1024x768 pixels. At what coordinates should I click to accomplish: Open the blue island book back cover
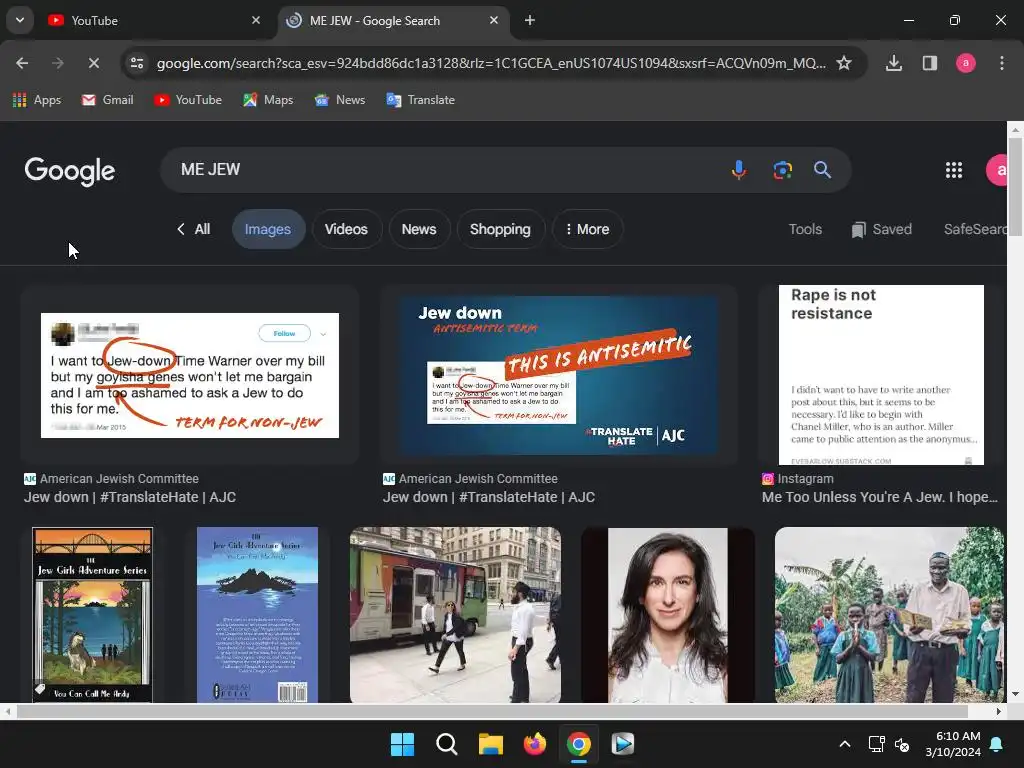[257, 615]
